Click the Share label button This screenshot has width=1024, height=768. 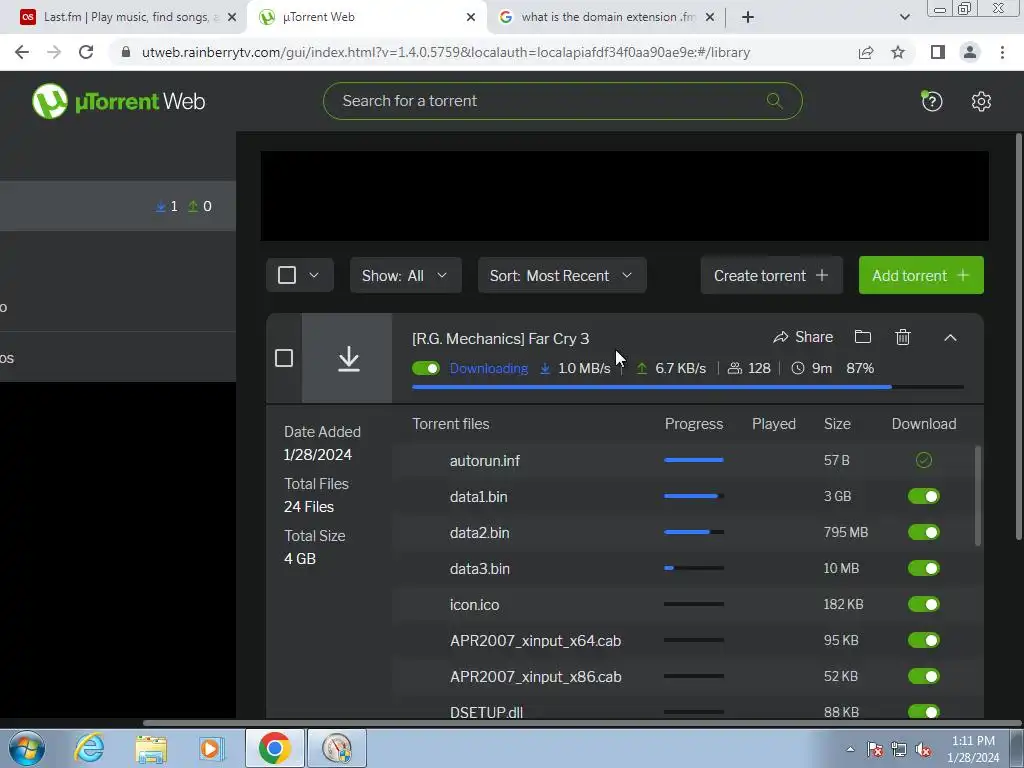[814, 337]
